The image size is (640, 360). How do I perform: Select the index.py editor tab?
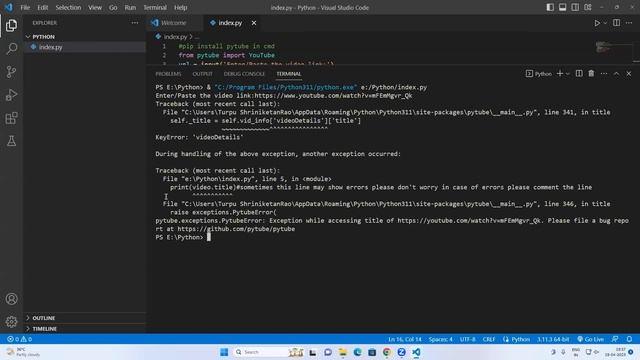click(230, 23)
